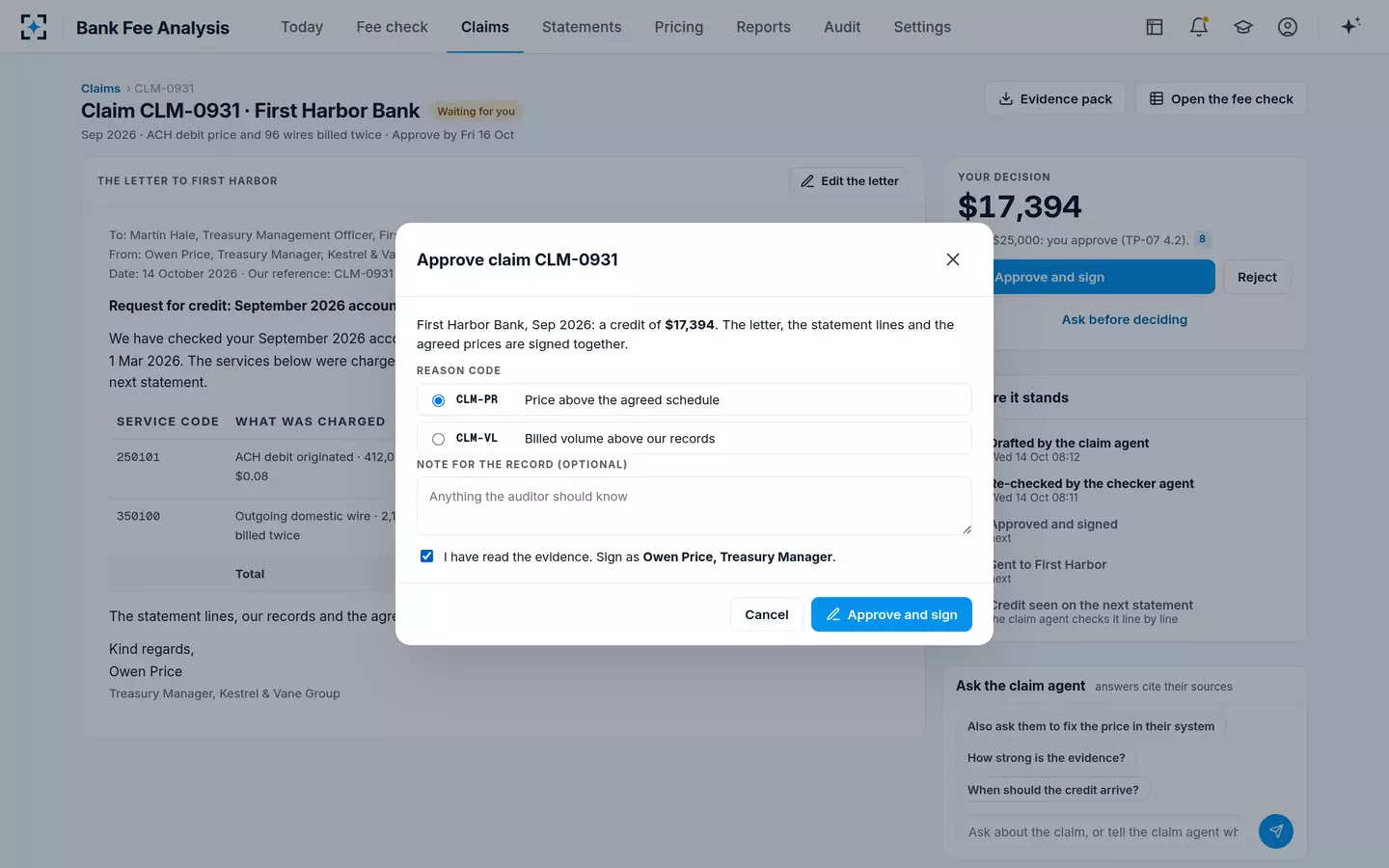Click service code 350100 in the letter
Screen dimensions: 1389x868
(x=138, y=516)
